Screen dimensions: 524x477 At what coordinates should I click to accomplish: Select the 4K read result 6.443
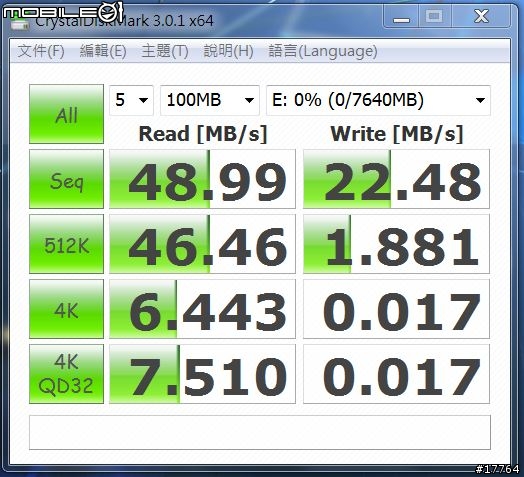tap(203, 309)
